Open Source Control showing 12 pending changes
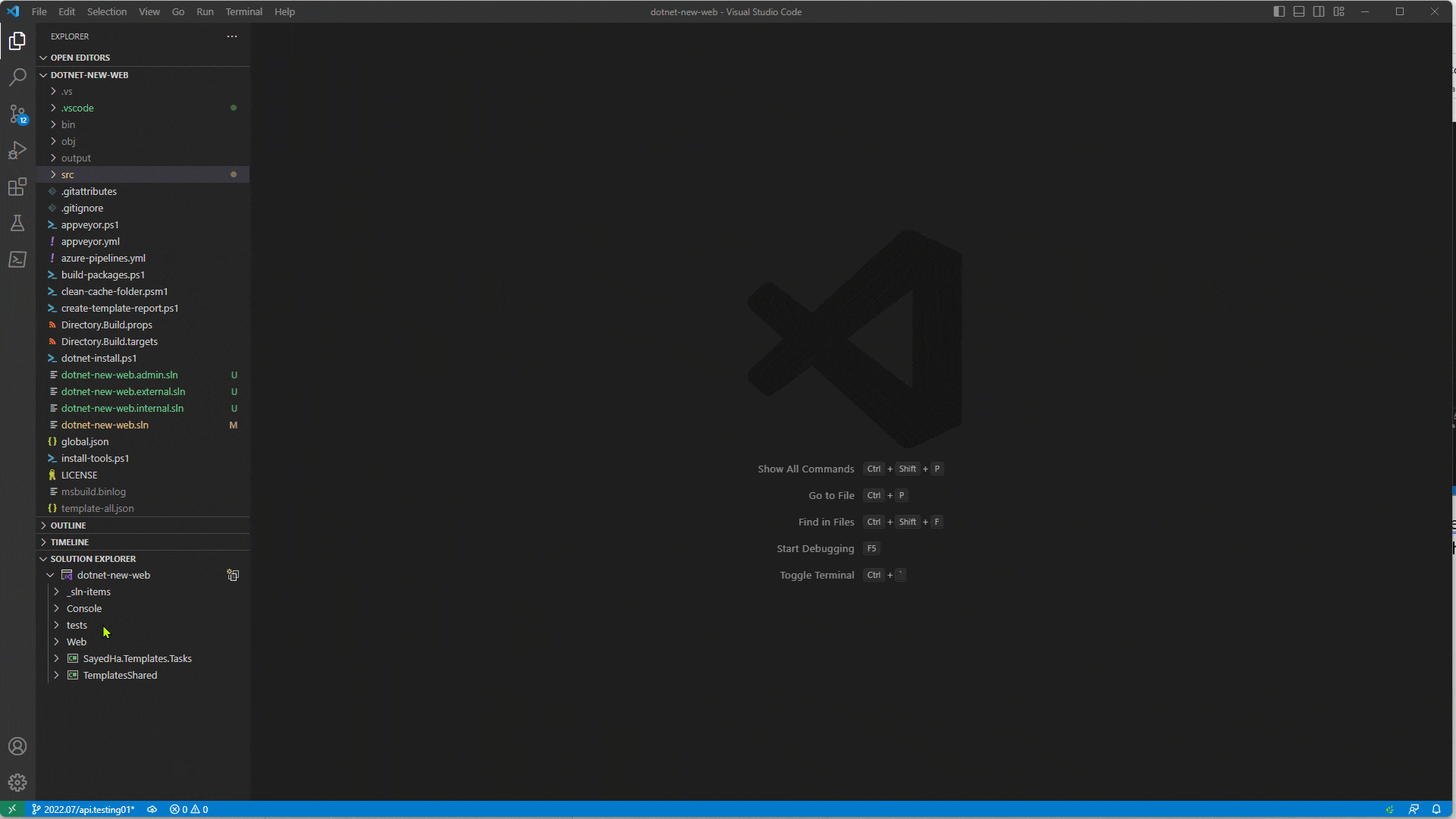The height and width of the screenshot is (819, 1456). [x=17, y=114]
